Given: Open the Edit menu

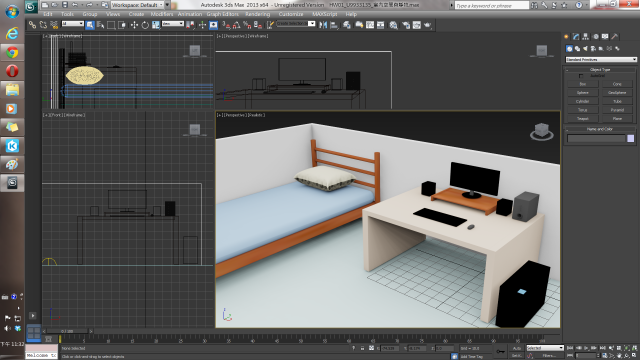Looking at the screenshot, I should tap(48, 14).
